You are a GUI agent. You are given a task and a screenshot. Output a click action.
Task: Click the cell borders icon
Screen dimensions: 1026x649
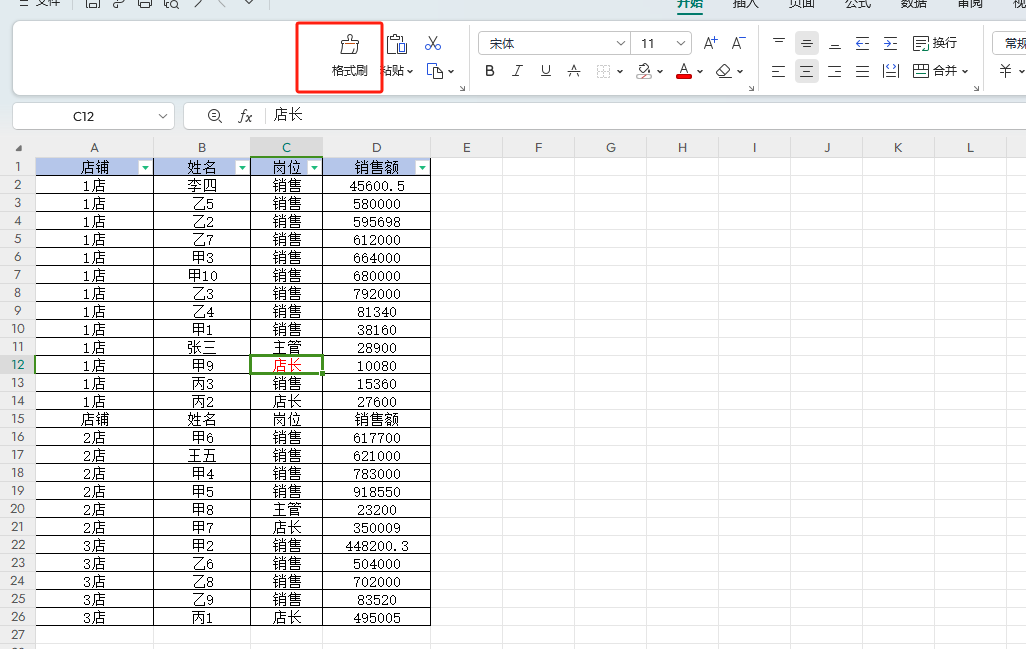[603, 71]
